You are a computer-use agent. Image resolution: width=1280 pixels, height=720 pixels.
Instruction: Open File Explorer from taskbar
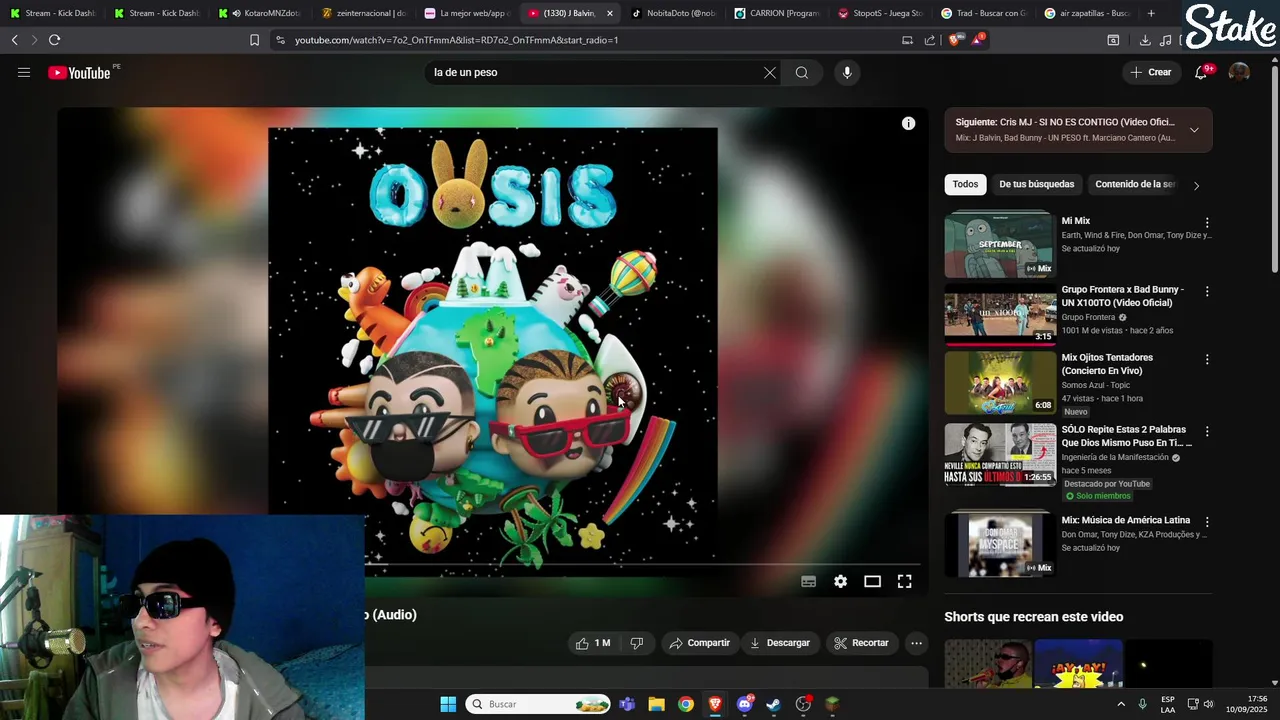tap(656, 704)
